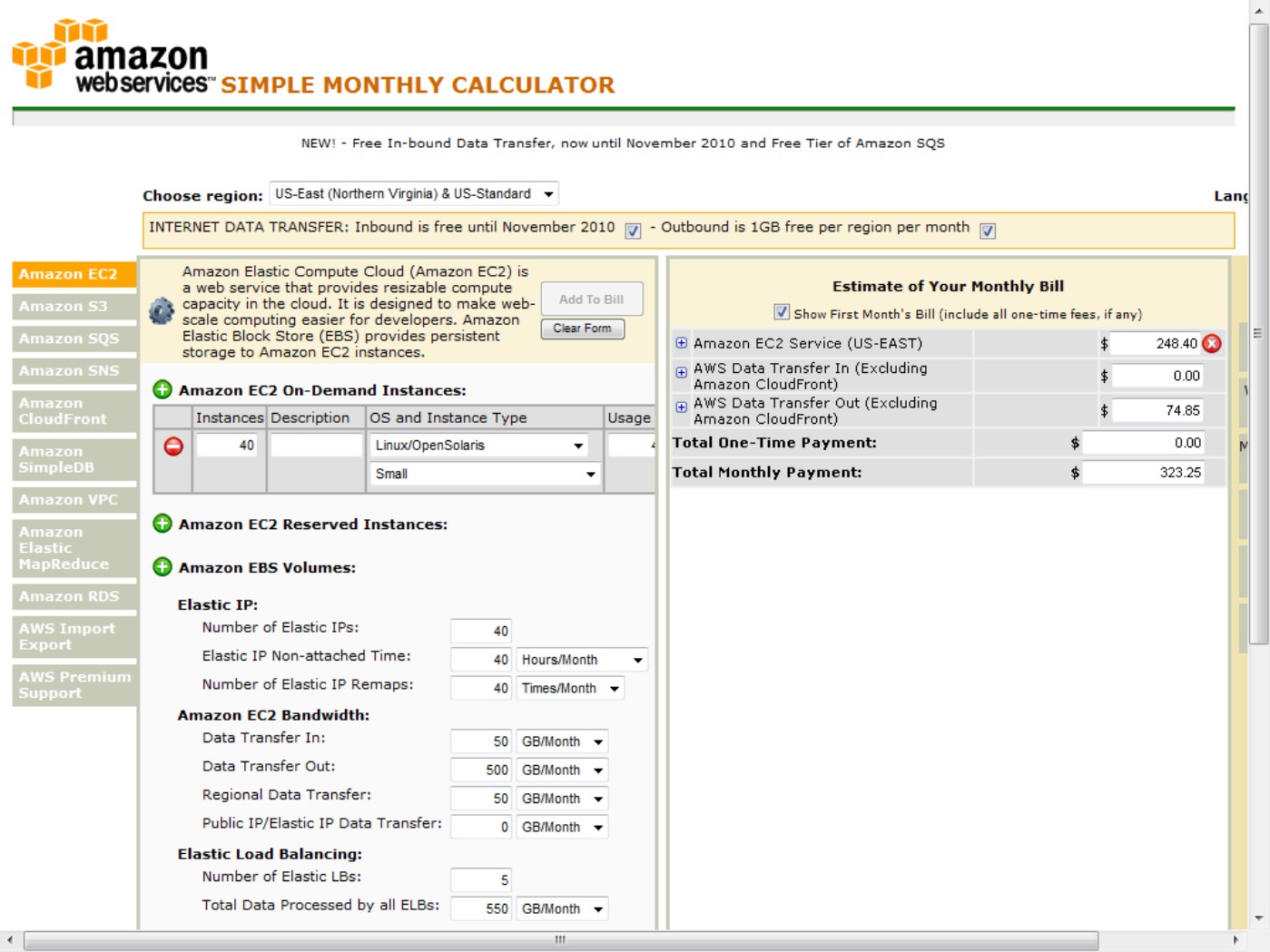1270x952 pixels.
Task: Expand AWS Data Transfer Out bill line
Action: [681, 407]
